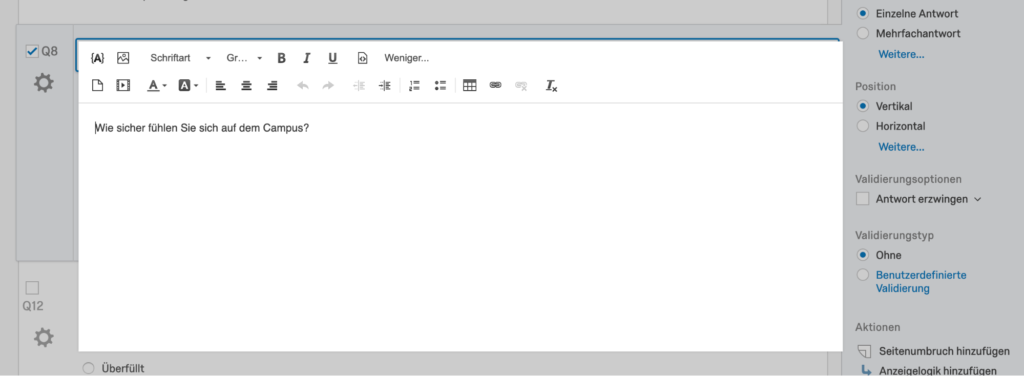Screen dimensions: 1024x376
Task: Select Mehrfachantwort
Action: [863, 33]
